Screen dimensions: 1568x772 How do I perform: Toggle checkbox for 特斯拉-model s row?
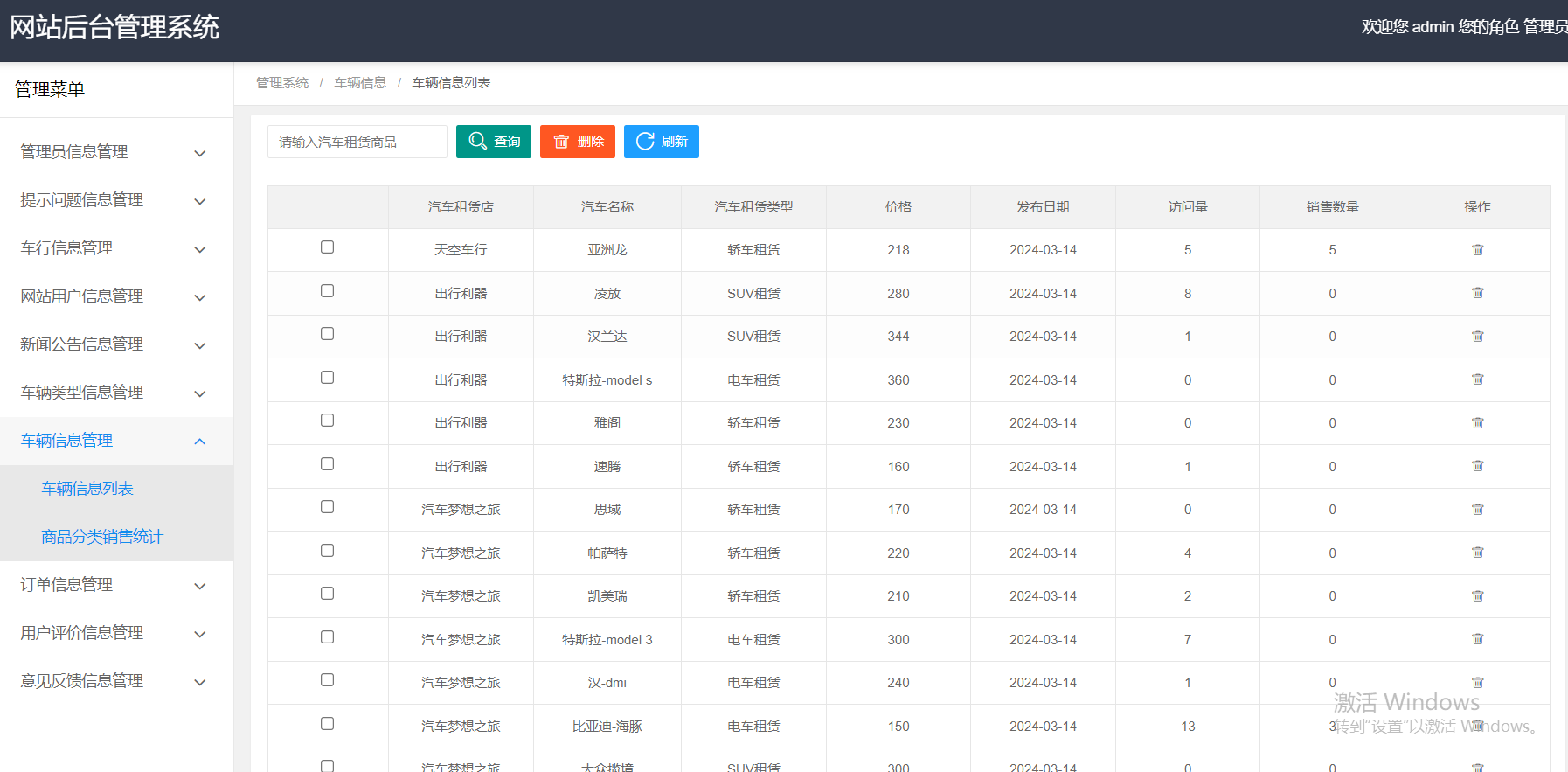tap(327, 378)
